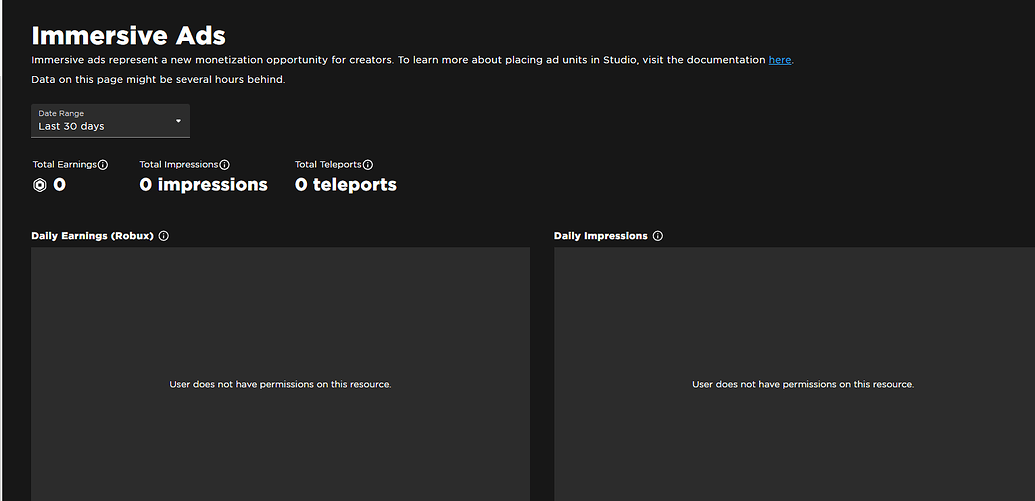This screenshot has height=501, width=1035.
Task: Open the documentation 'here' link
Action: (780, 60)
